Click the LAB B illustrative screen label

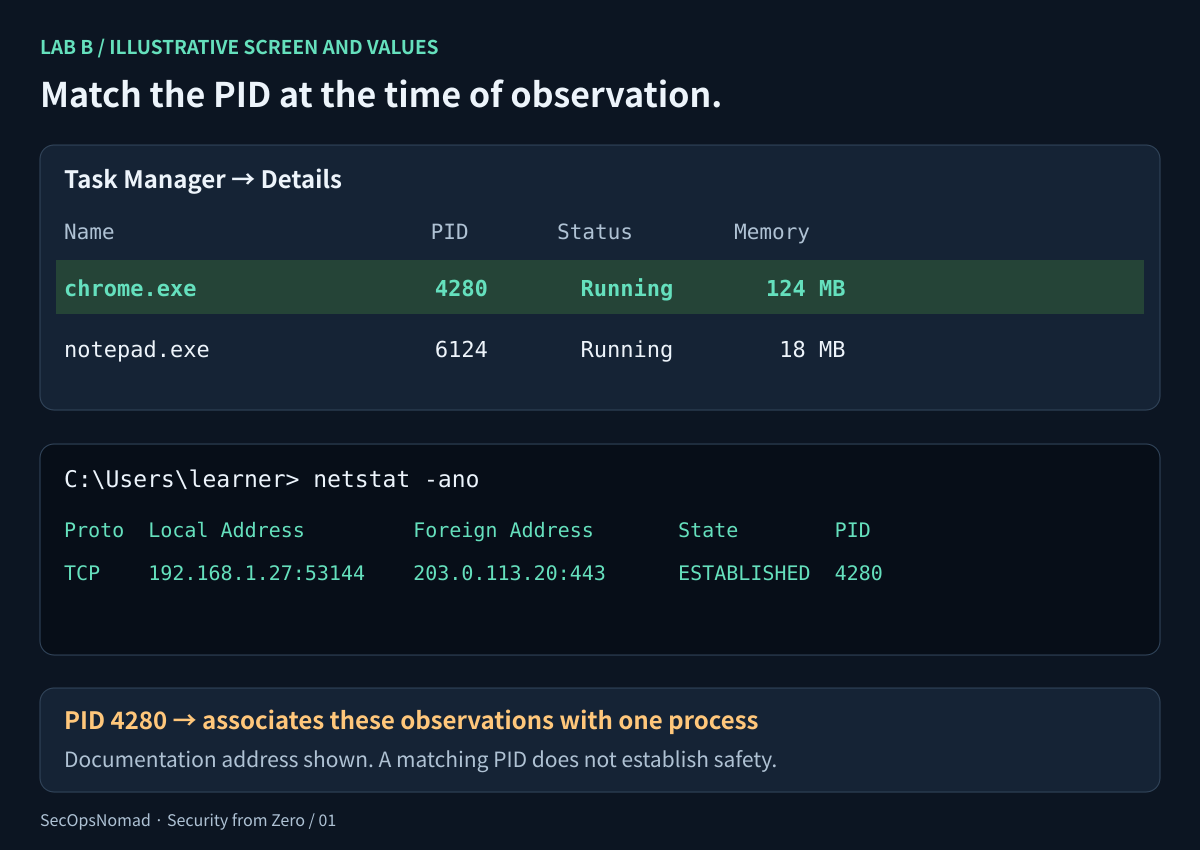pyautogui.click(x=239, y=47)
